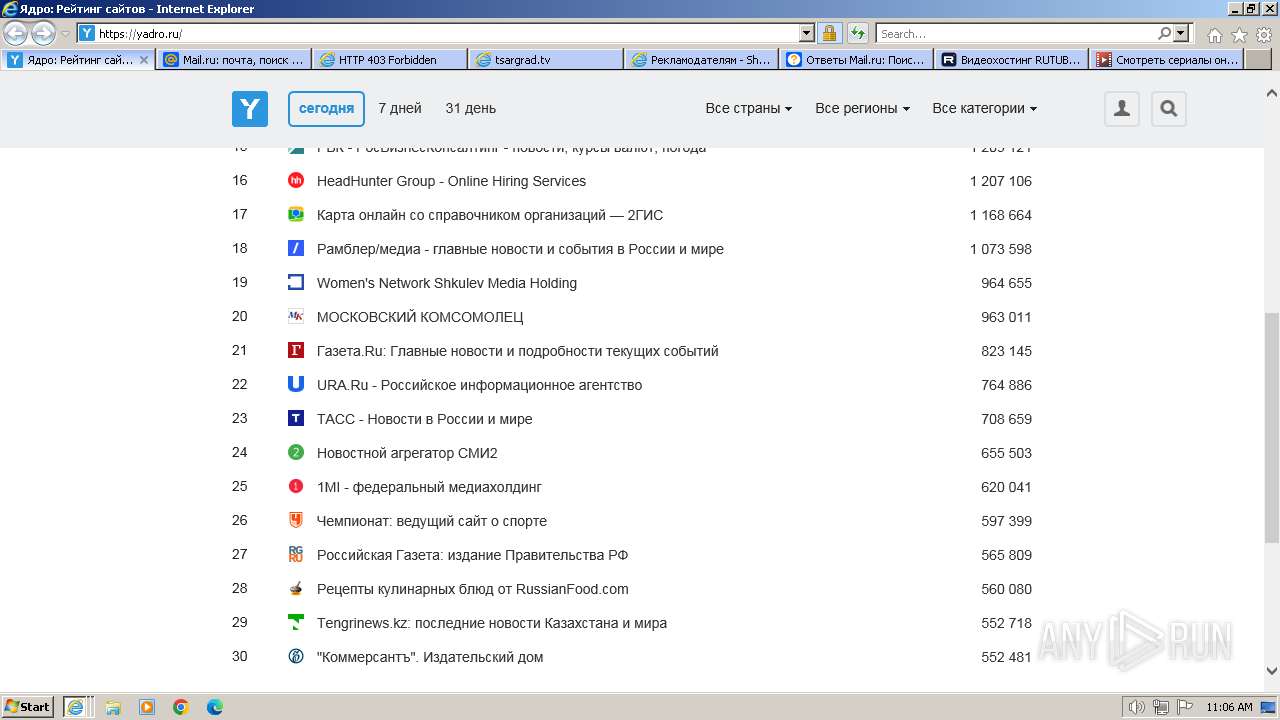
Task: Click the Rossiyskaya Gazeta favicon
Action: [x=296, y=555]
